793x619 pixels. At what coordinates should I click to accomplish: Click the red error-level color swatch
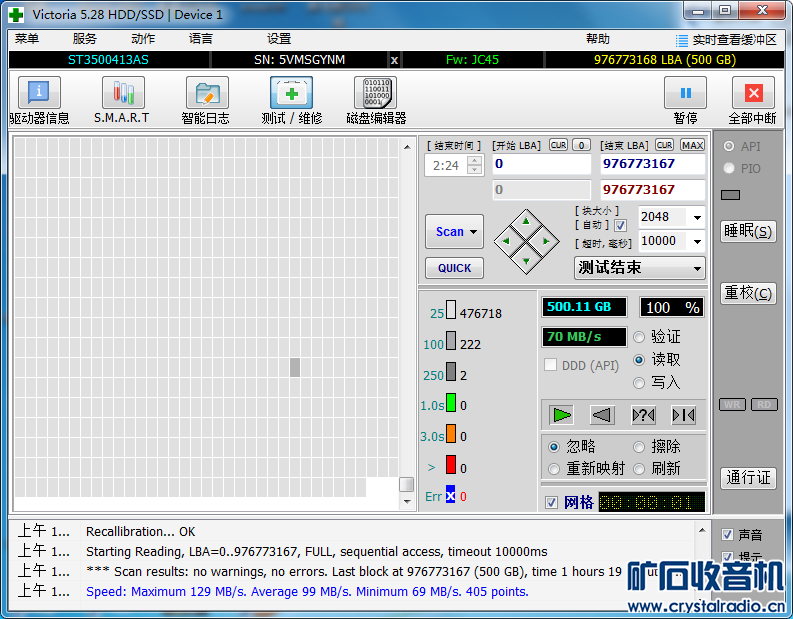pyautogui.click(x=450, y=465)
